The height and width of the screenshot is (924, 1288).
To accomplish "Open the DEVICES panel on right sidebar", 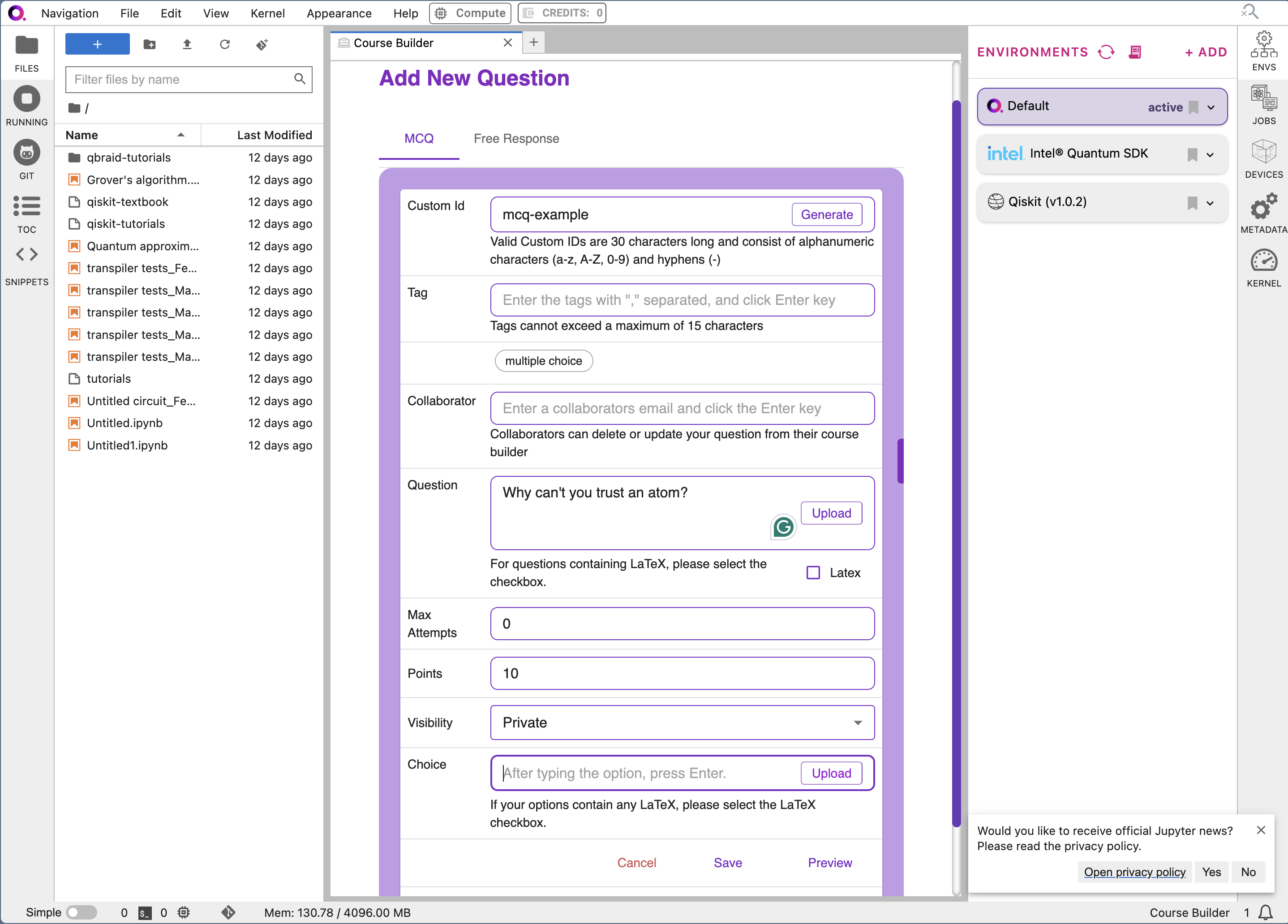I will (1263, 159).
